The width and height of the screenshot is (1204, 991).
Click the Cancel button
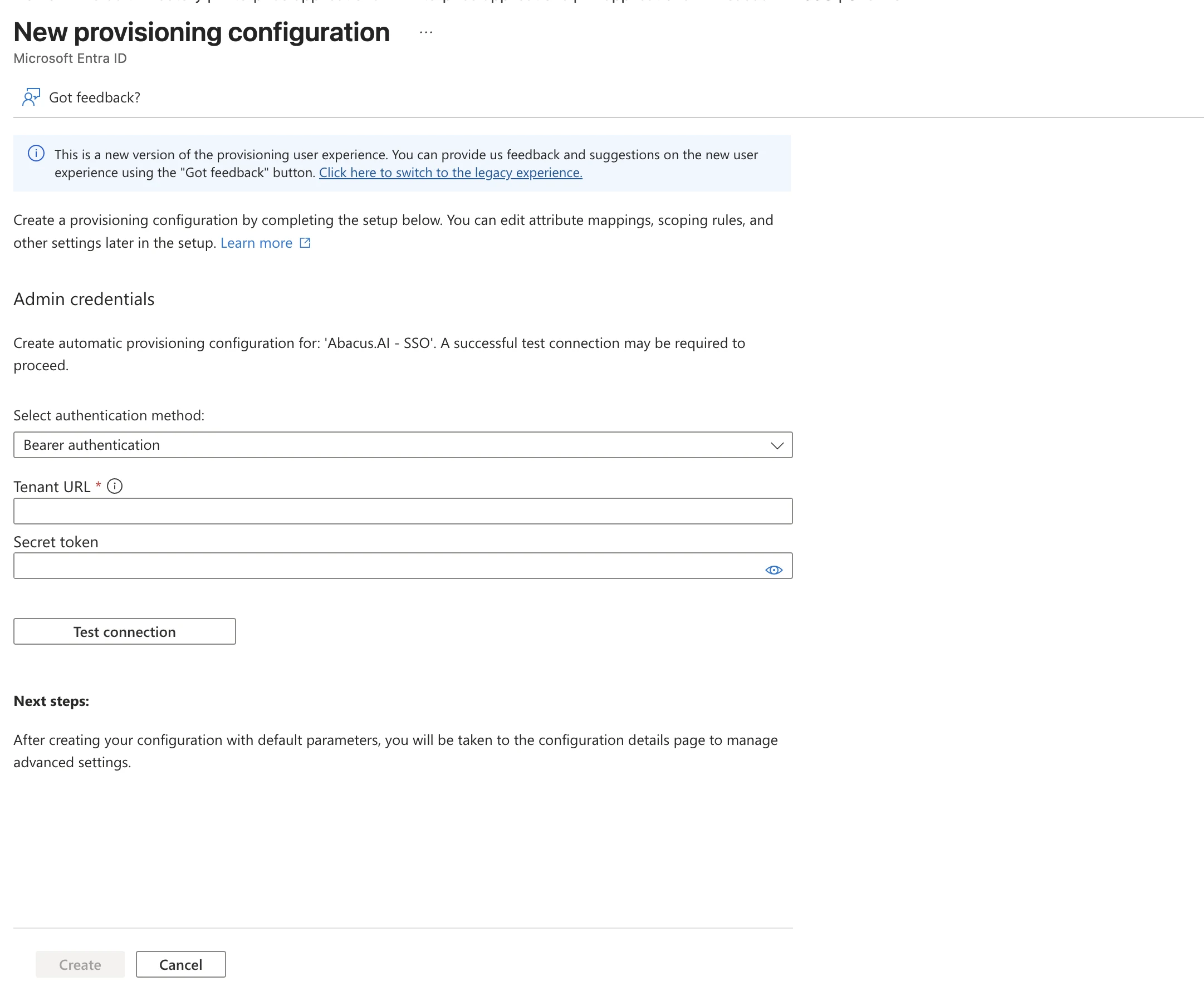pos(180,964)
